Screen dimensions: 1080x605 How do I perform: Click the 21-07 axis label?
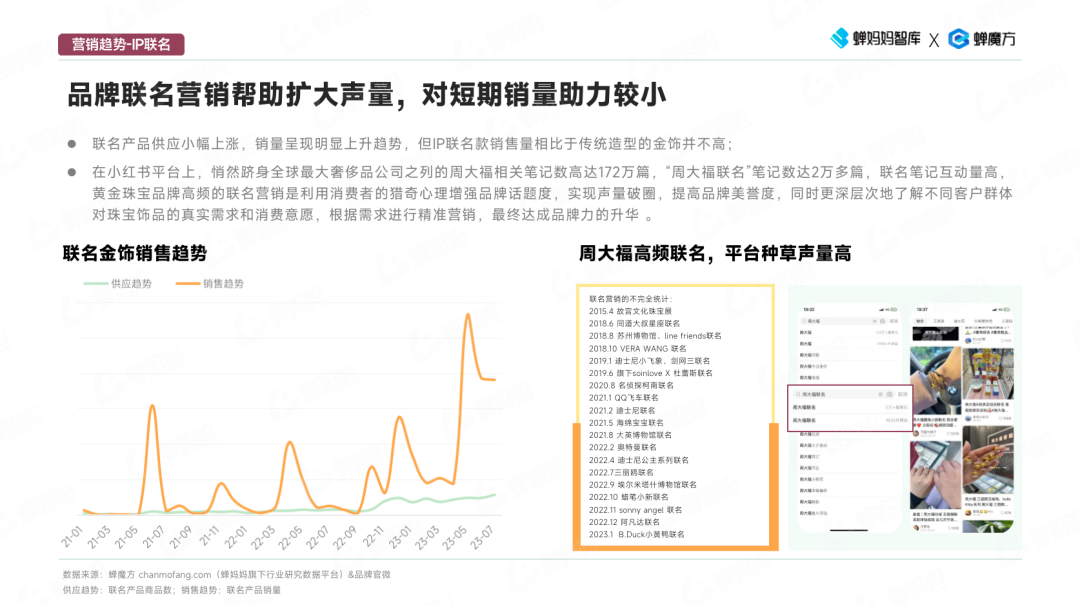tap(154, 536)
